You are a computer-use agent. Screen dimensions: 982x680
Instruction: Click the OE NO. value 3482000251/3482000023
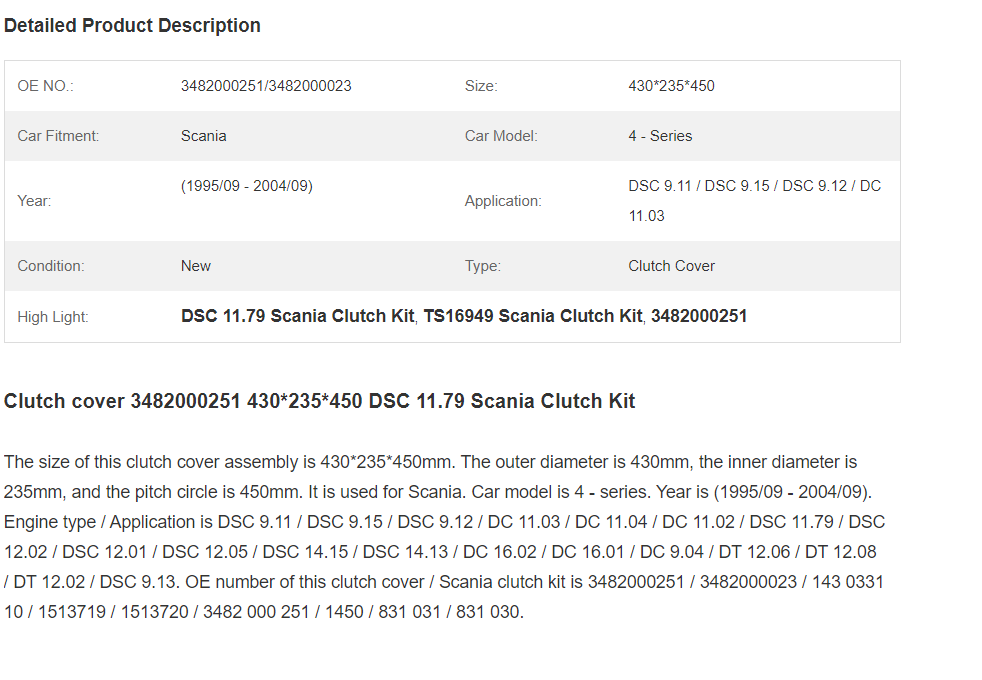(x=266, y=86)
